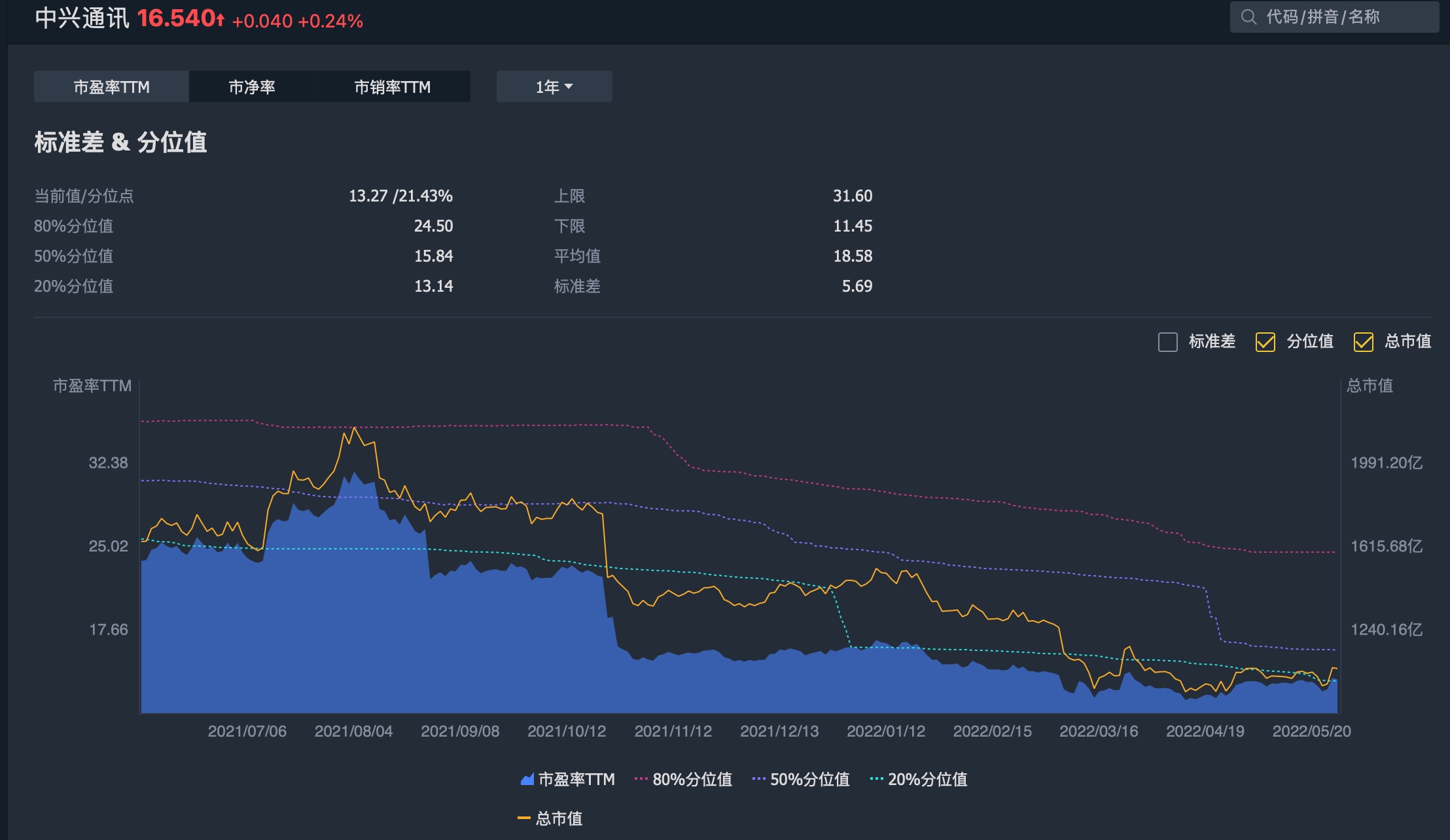Select the 市盈率TTM tab
The width and height of the screenshot is (1450, 840).
(111, 86)
